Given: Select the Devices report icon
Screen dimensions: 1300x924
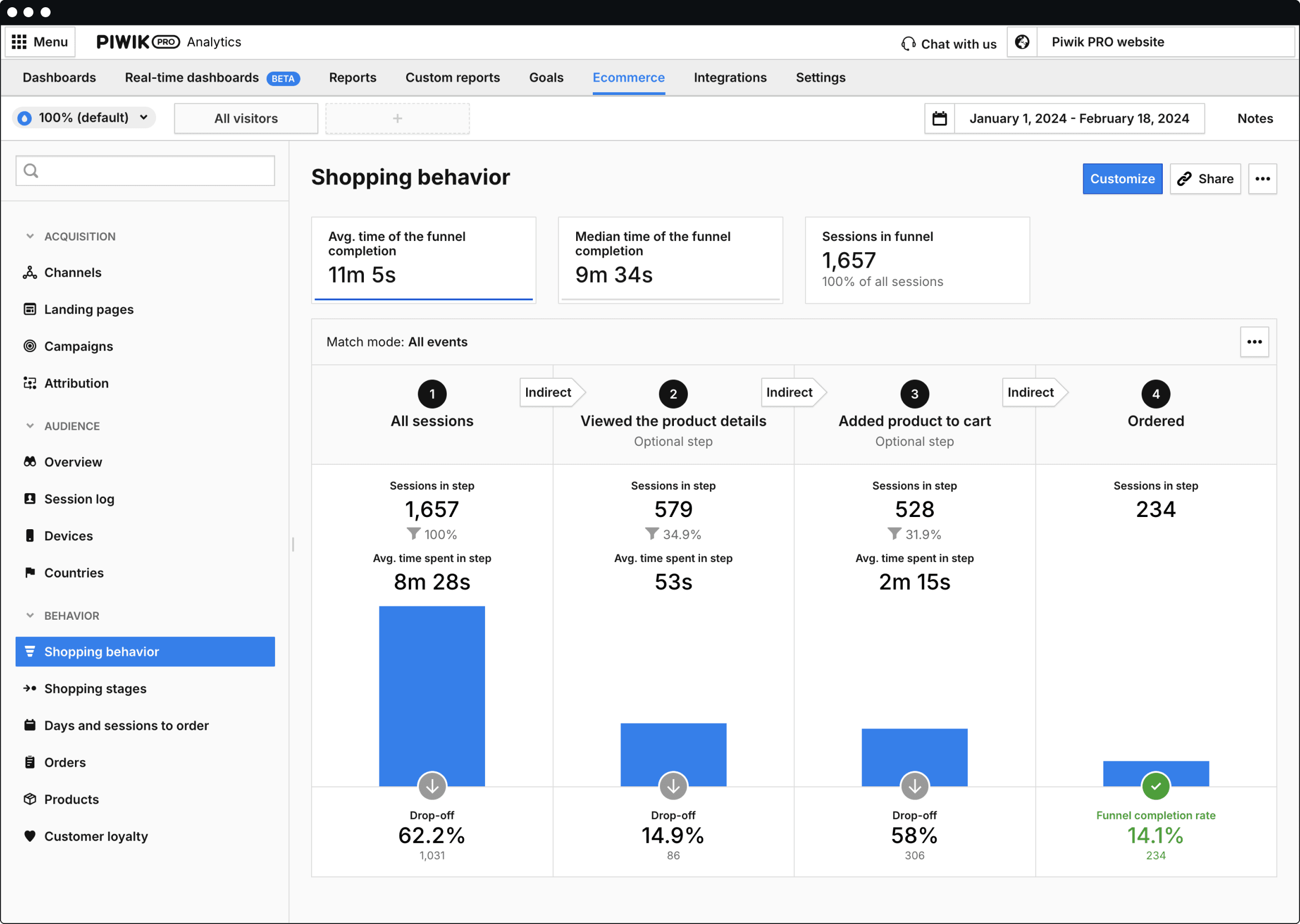Looking at the screenshot, I should click(29, 535).
